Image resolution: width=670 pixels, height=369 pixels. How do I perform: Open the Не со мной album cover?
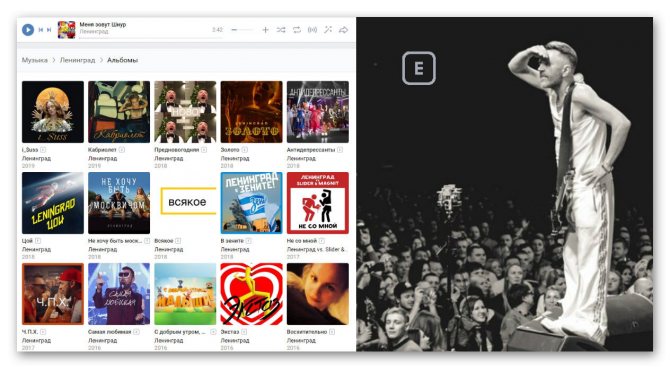[x=317, y=203]
